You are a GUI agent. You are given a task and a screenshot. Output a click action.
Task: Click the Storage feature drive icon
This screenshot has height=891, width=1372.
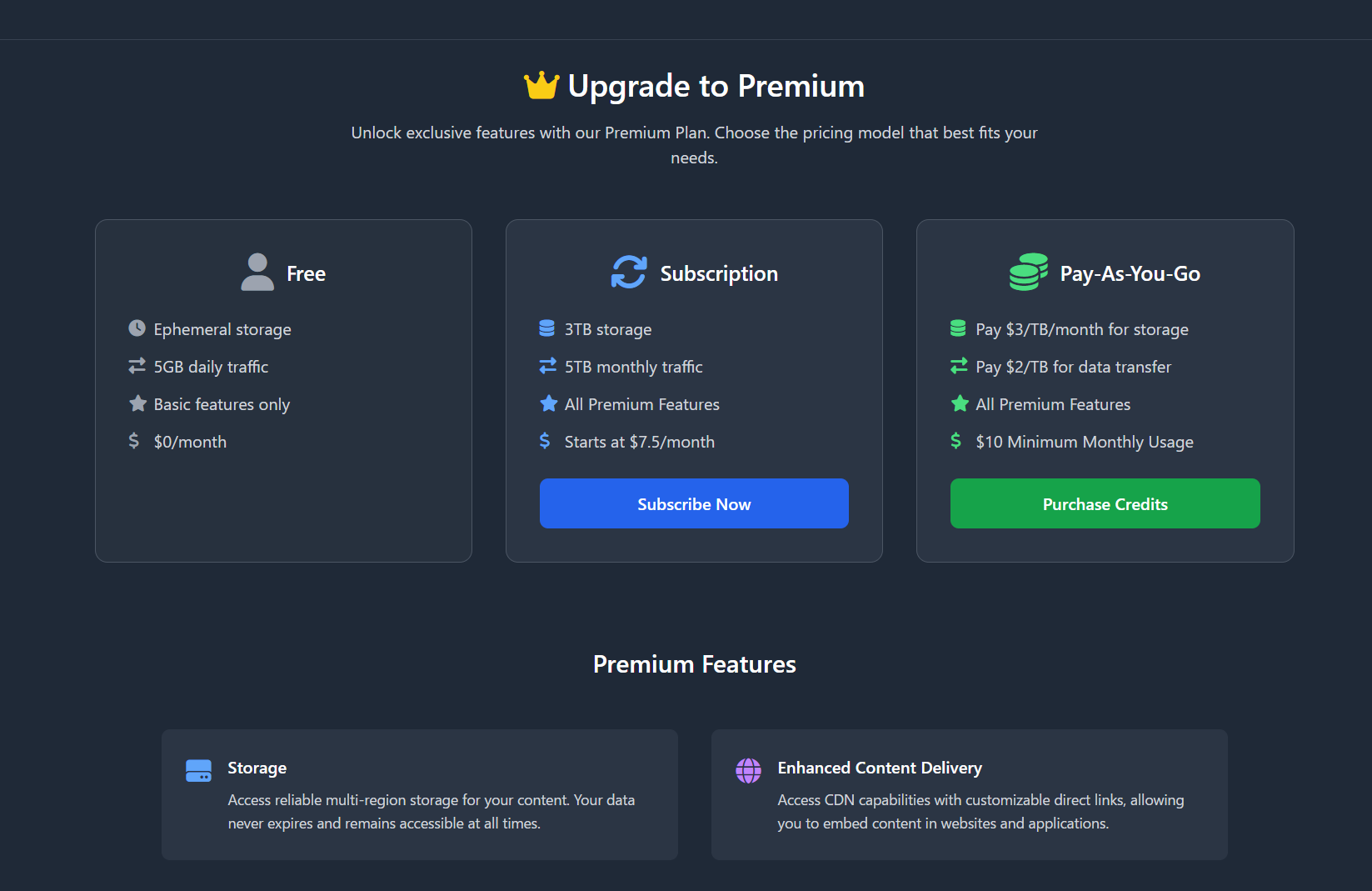click(x=199, y=771)
